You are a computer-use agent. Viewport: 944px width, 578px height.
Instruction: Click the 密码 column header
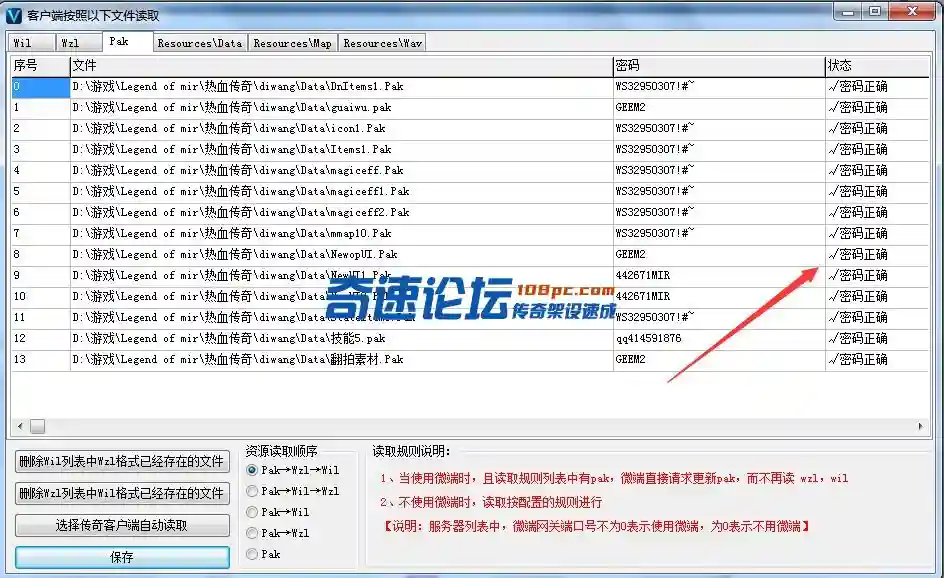(719, 66)
